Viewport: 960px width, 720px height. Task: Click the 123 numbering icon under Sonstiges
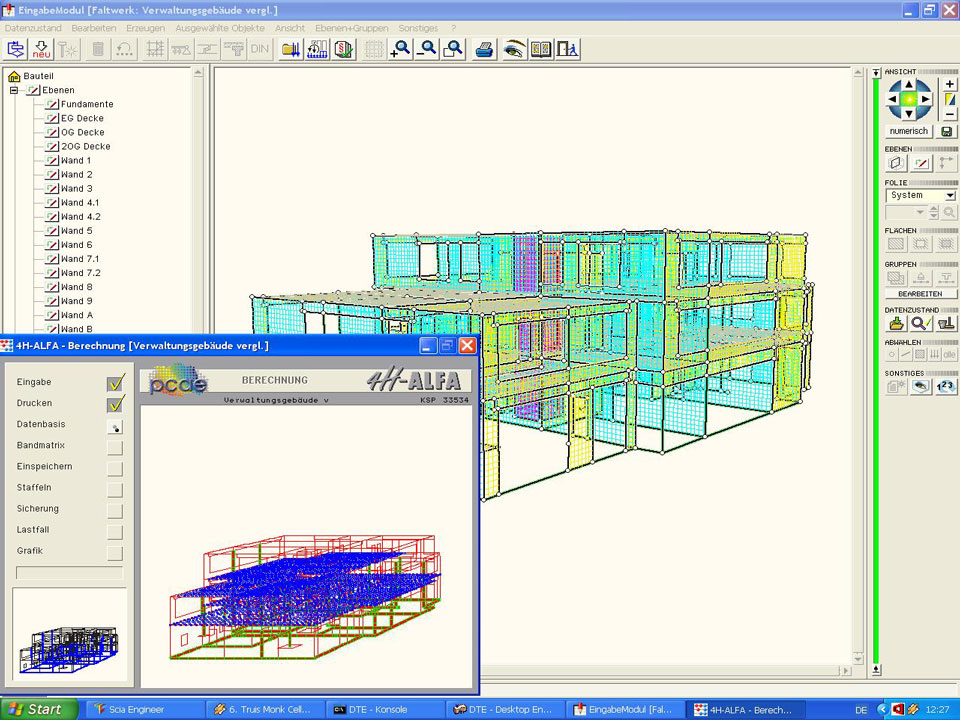click(x=946, y=387)
